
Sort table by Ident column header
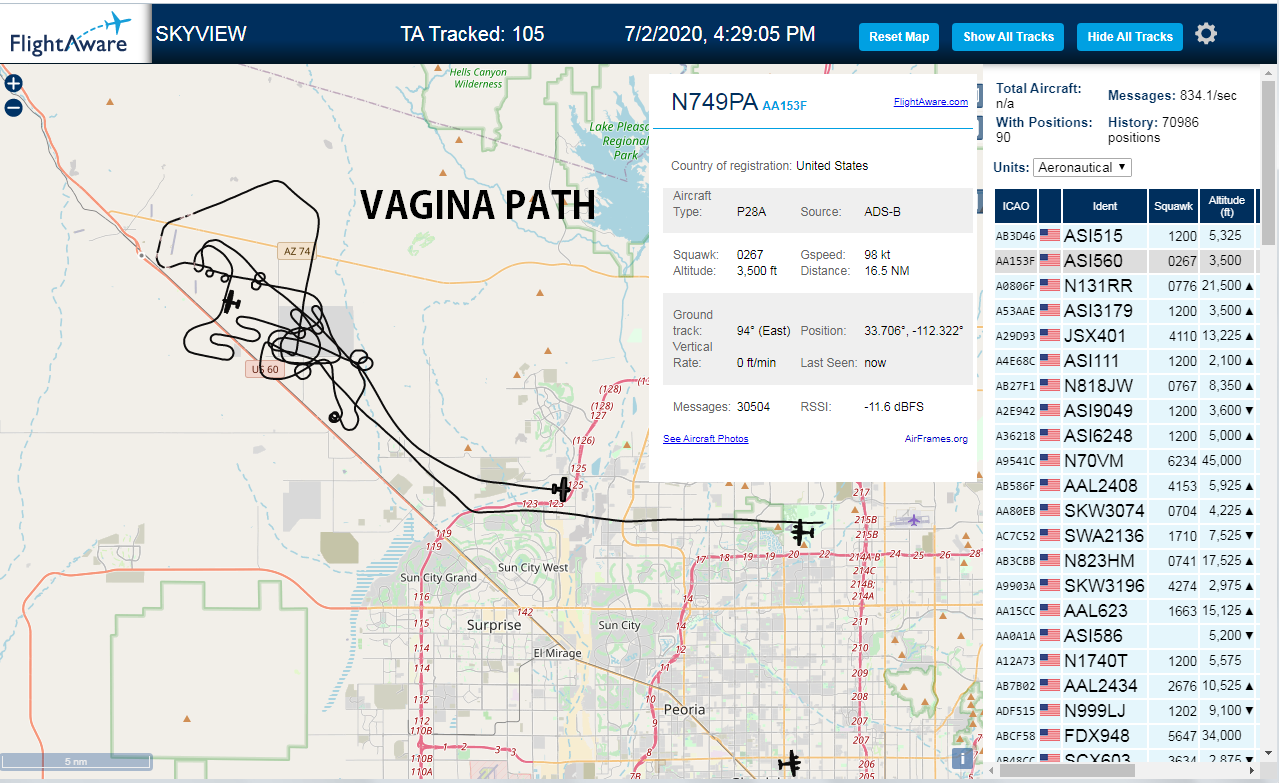(1104, 206)
